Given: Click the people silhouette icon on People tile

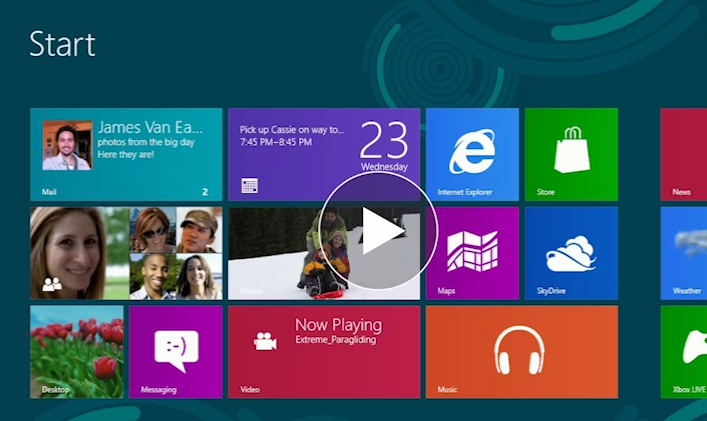Looking at the screenshot, I should 52,284.
